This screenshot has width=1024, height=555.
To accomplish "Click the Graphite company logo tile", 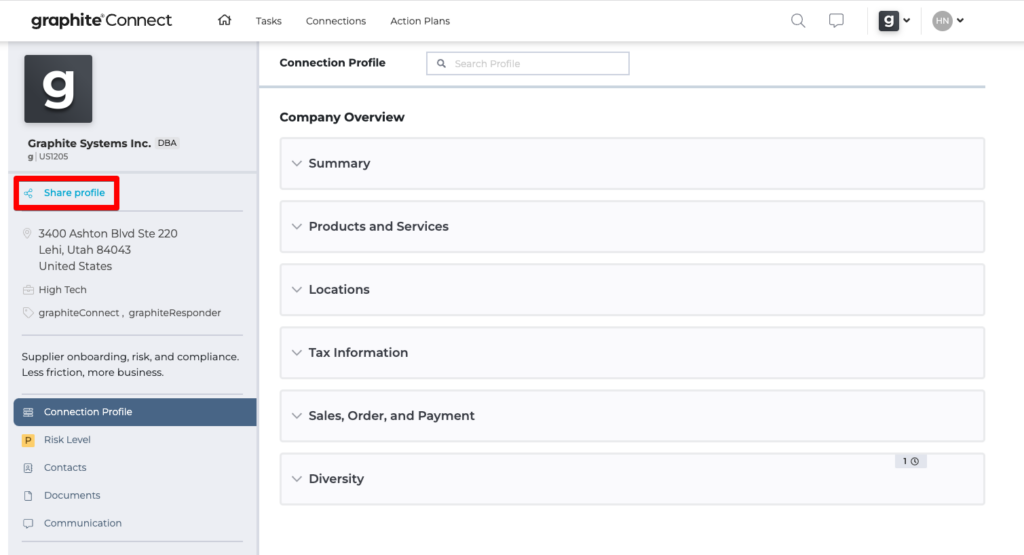I will point(58,89).
